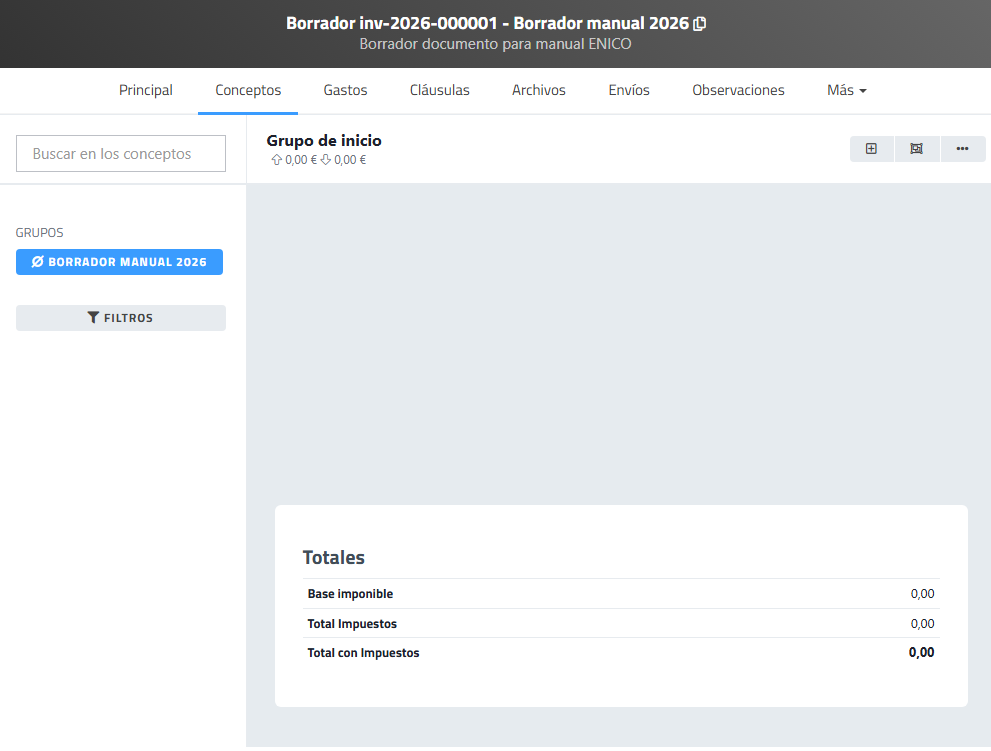The image size is (991, 751).
Task: Select the Archivos tab
Action: tap(538, 90)
